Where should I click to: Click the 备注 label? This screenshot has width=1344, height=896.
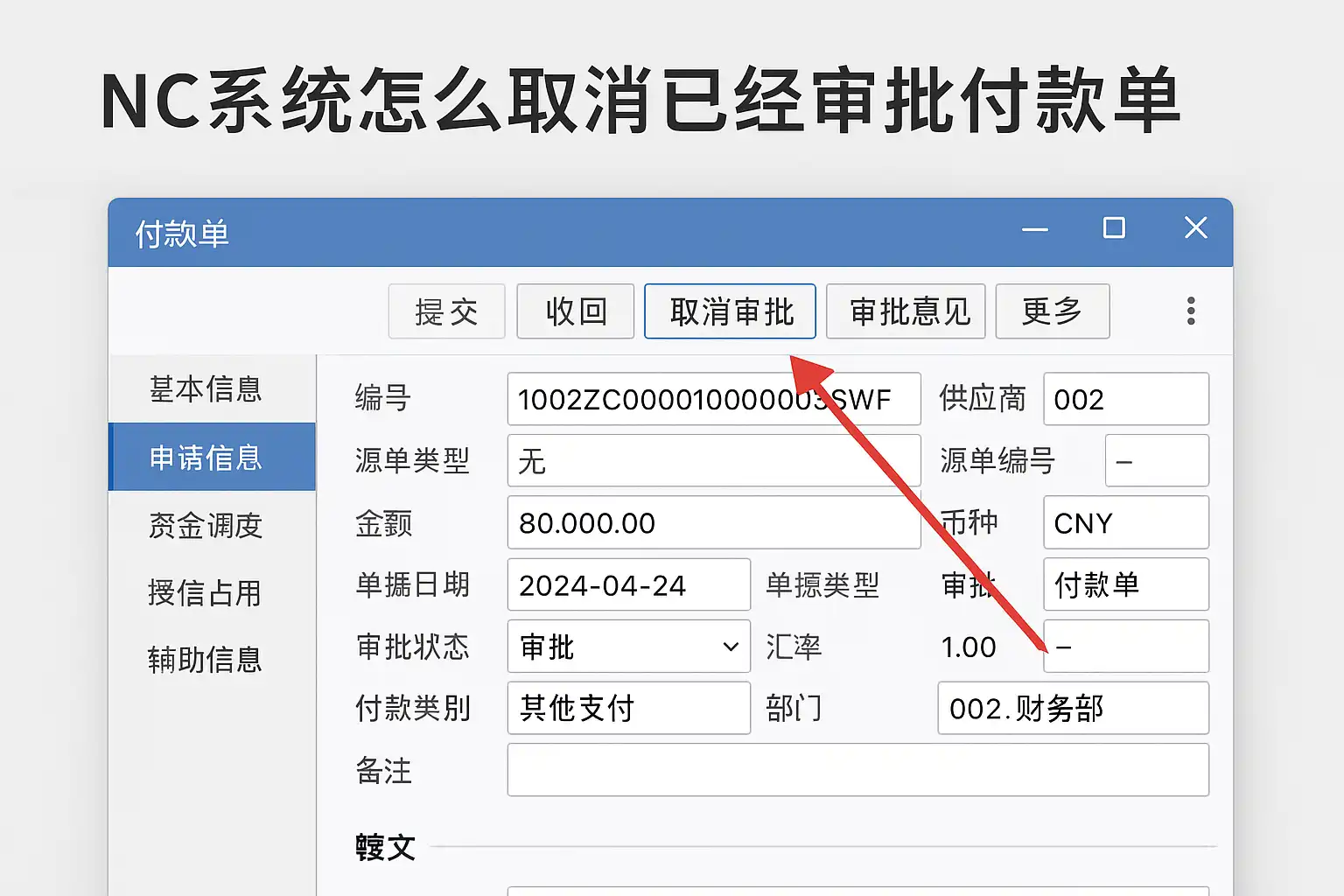[383, 771]
